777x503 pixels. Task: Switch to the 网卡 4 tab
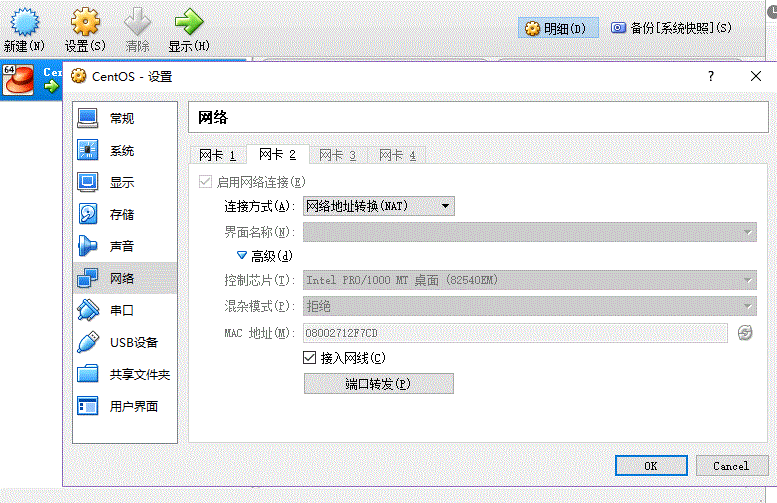pos(397,155)
